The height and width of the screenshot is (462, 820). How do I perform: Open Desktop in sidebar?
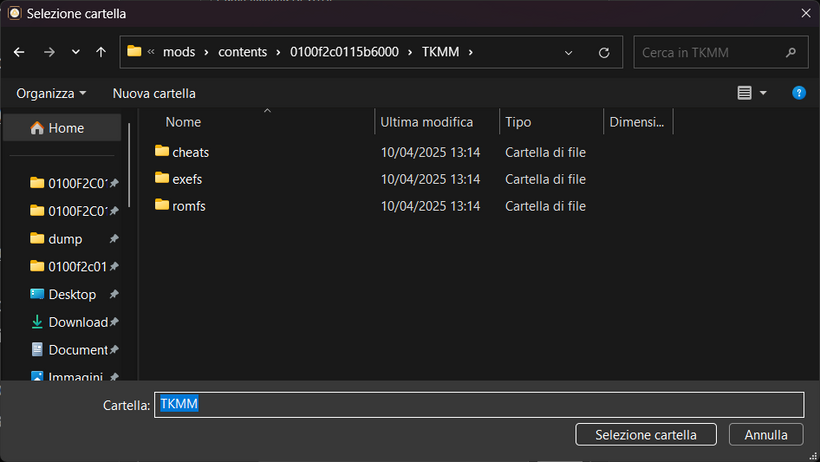[x=72, y=295]
